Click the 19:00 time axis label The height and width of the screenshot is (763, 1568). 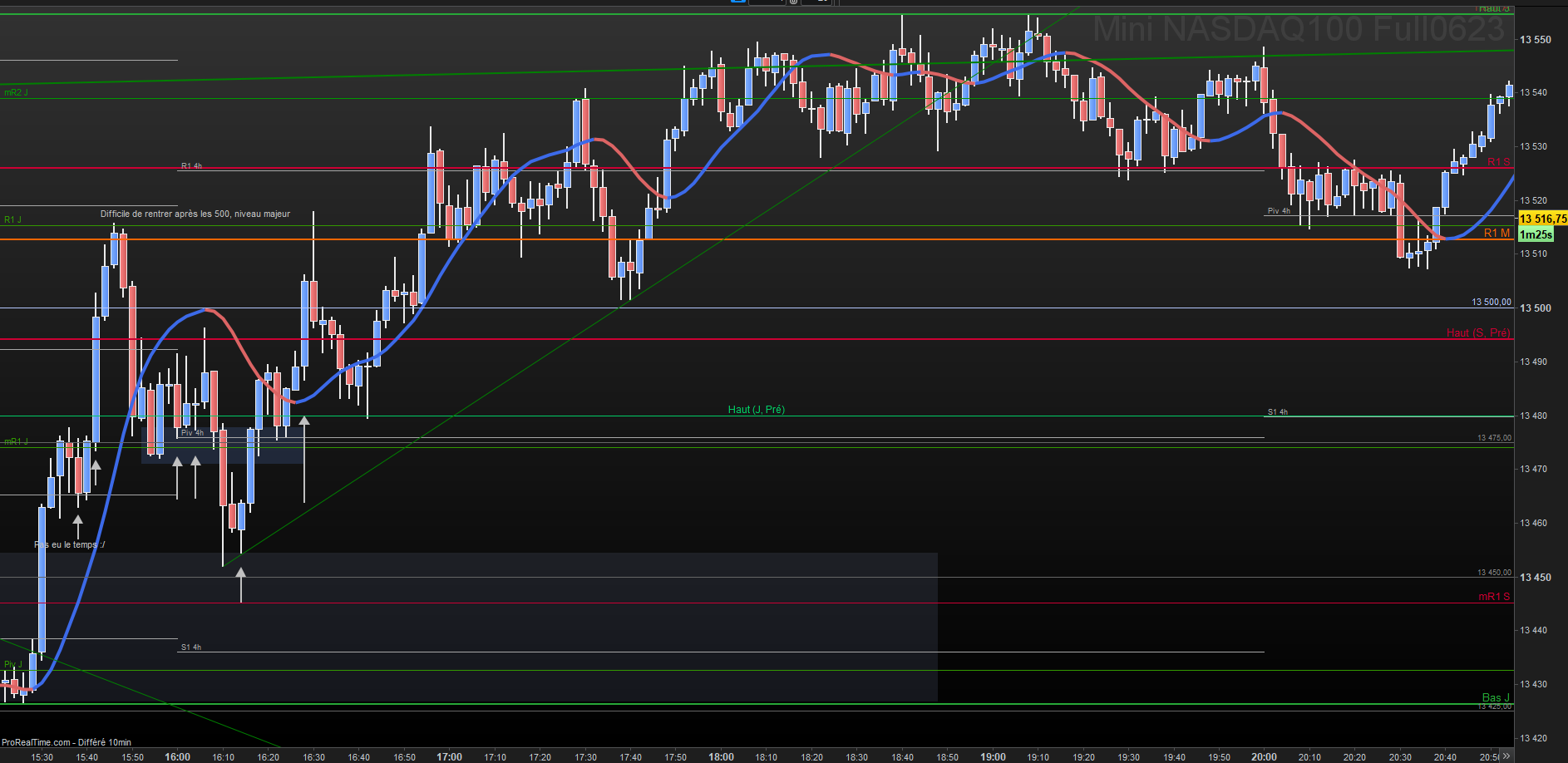993,756
